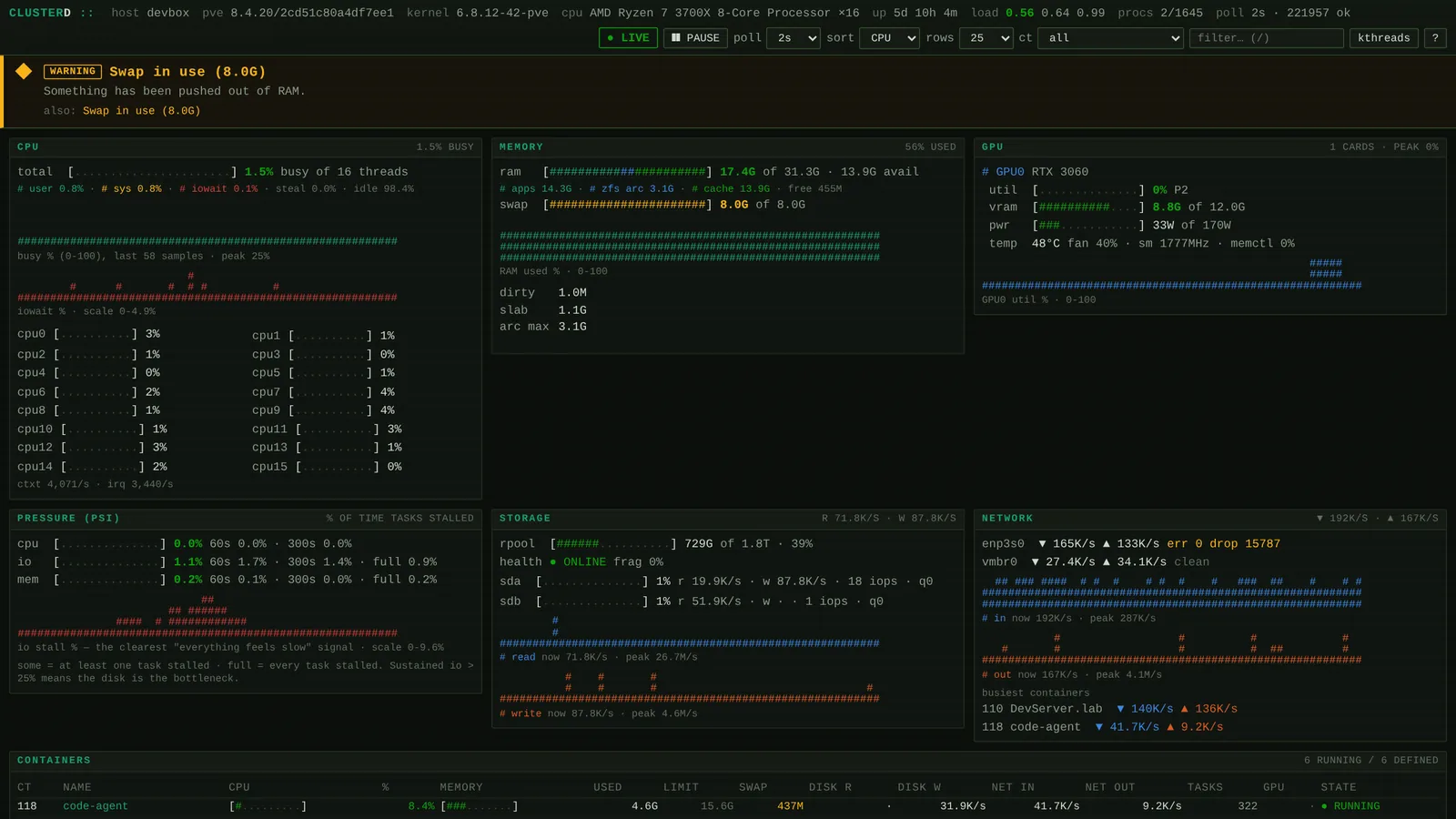Image resolution: width=1456 pixels, height=819 pixels.
Task: Click the network out now 167K/s legend
Action: click(1072, 675)
